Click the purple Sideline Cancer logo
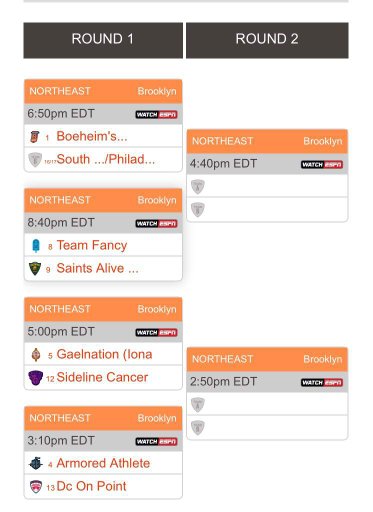The height and width of the screenshot is (512, 373). point(35,378)
